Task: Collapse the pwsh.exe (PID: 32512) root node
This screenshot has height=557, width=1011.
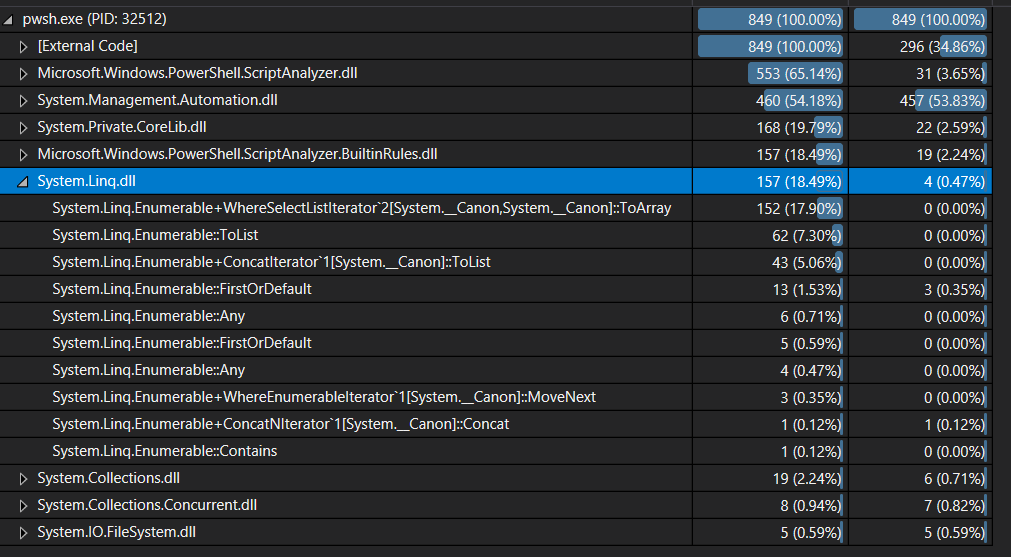Action: pyautogui.click(x=8, y=20)
